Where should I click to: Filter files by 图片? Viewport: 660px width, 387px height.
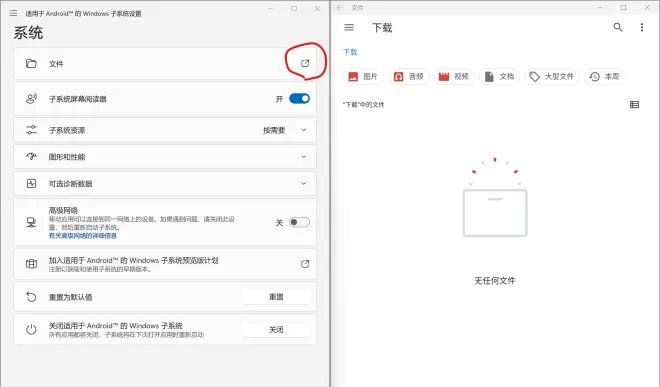pos(363,77)
